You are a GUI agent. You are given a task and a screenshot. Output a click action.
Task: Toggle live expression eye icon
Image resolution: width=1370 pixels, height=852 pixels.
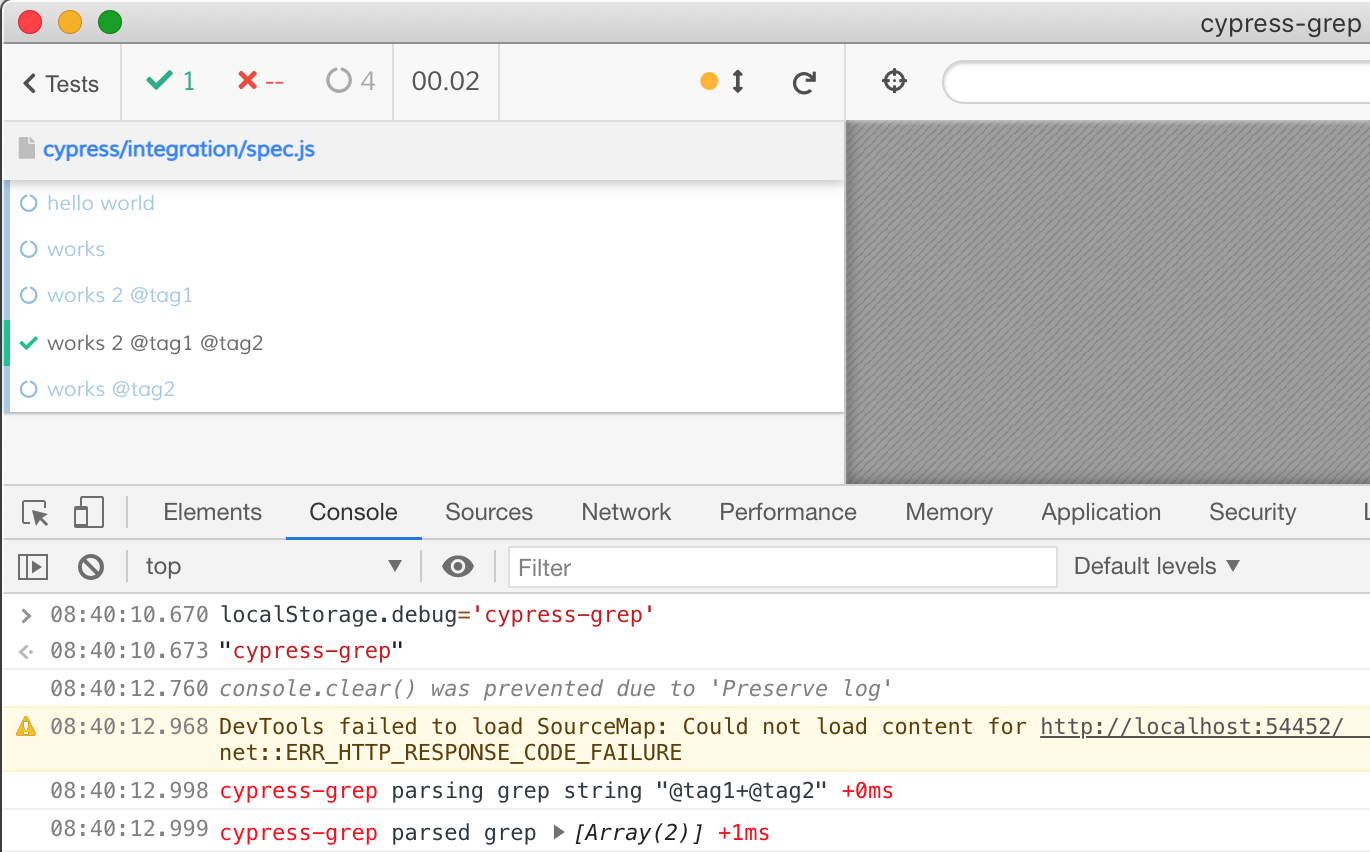coord(458,567)
